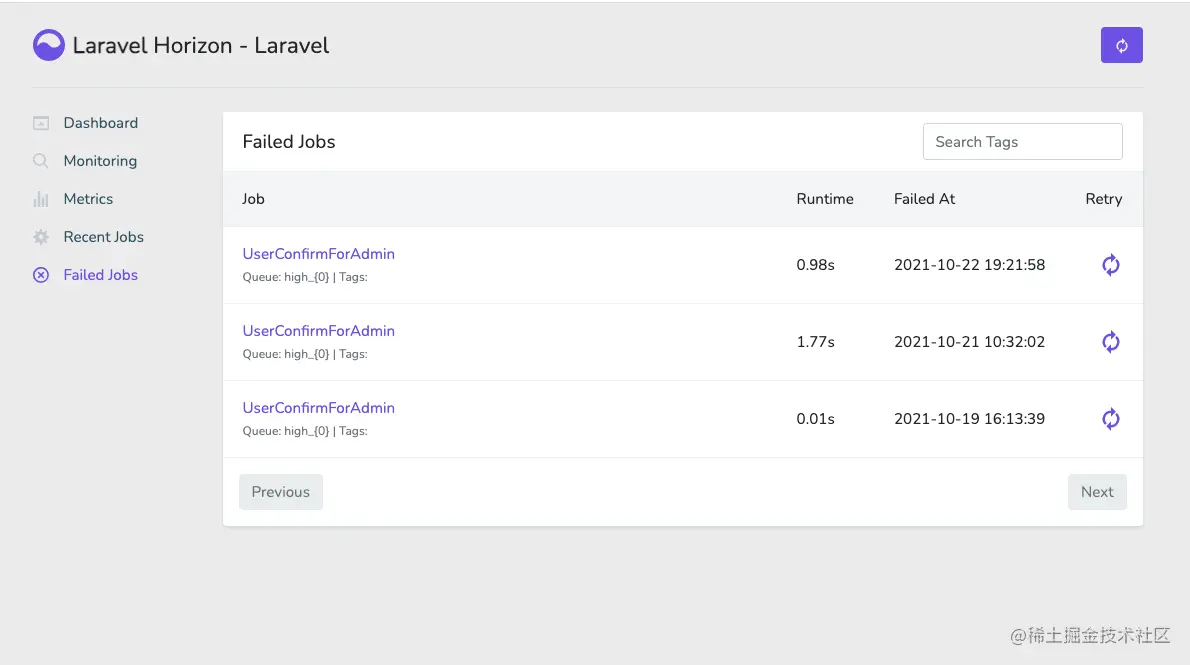Viewport: 1190px width, 665px height.
Task: Click the Recent Jobs gear icon
Action: (x=41, y=237)
